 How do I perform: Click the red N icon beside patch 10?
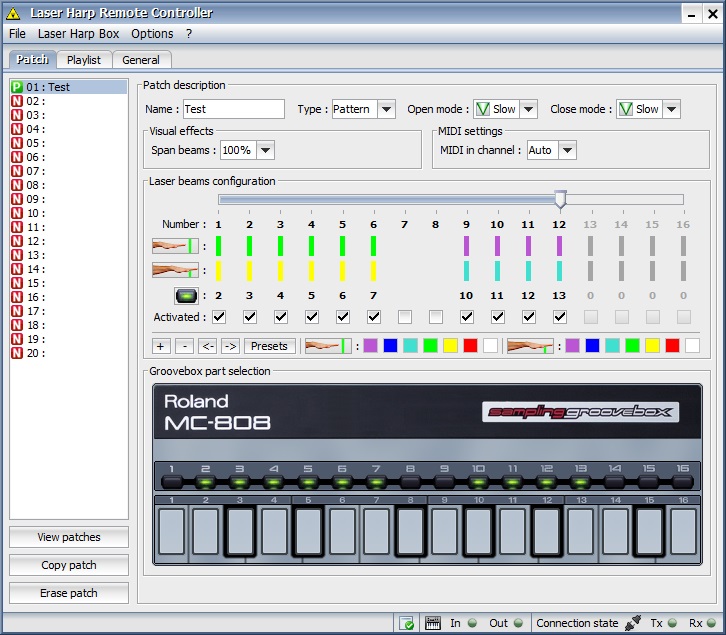pyautogui.click(x=17, y=213)
